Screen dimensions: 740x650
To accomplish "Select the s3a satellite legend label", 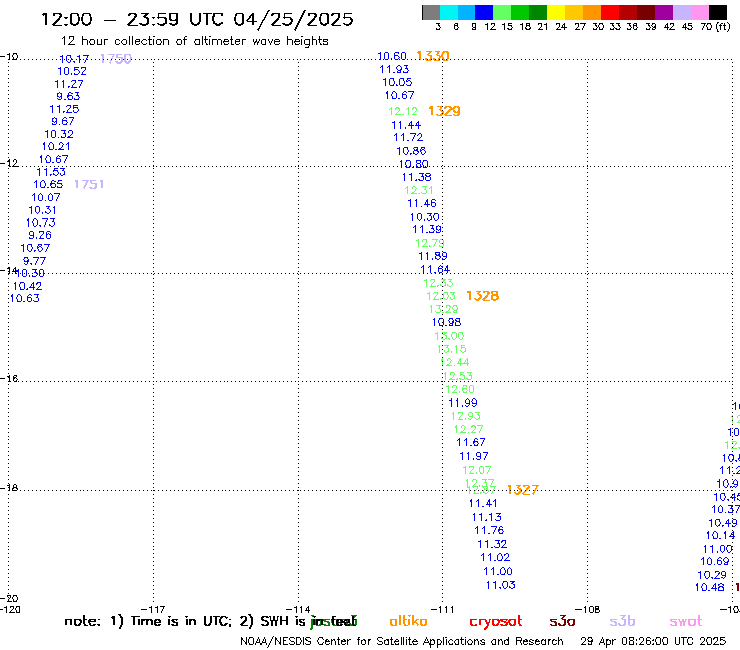I will 562,621.
